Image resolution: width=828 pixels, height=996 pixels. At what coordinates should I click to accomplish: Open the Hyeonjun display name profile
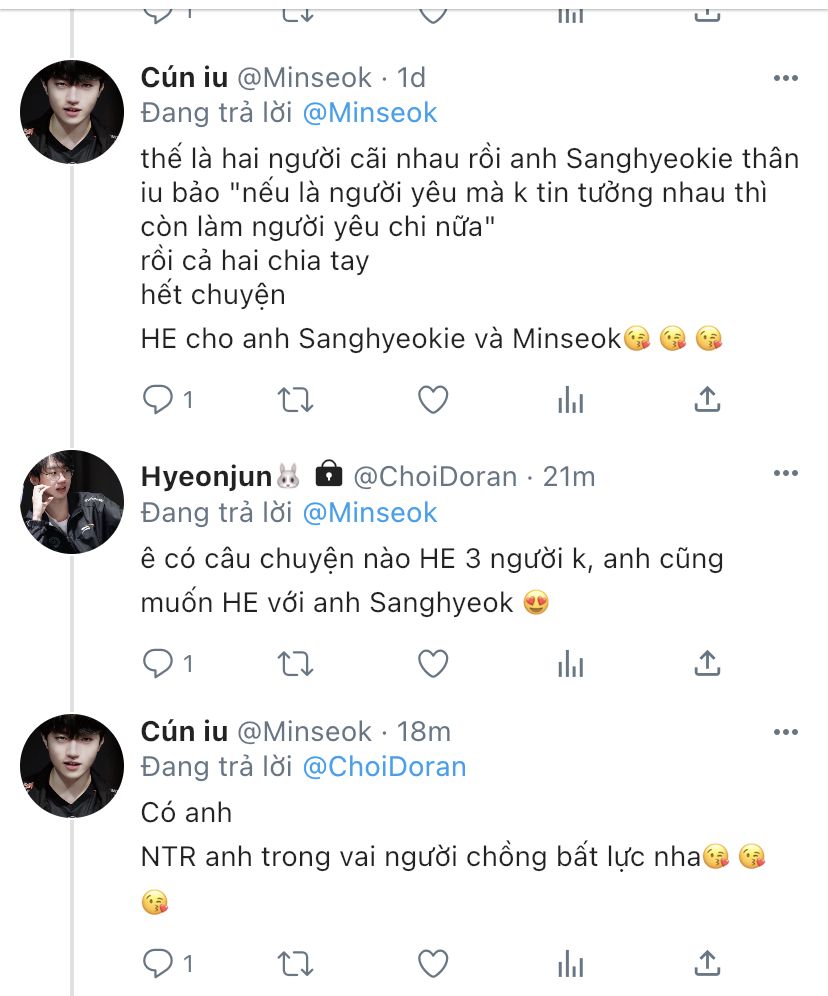(206, 477)
